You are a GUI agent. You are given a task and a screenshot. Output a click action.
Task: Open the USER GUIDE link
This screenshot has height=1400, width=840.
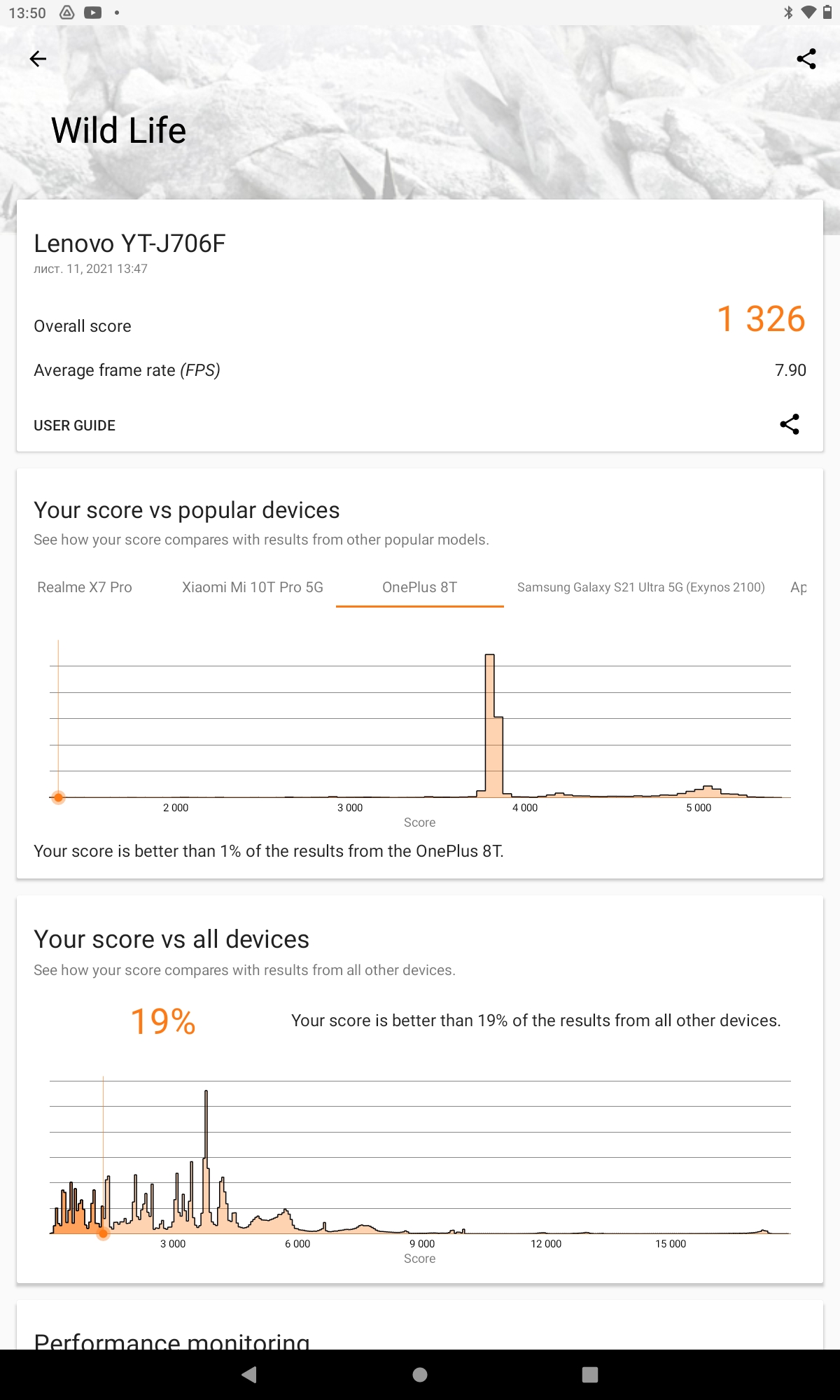tap(75, 426)
